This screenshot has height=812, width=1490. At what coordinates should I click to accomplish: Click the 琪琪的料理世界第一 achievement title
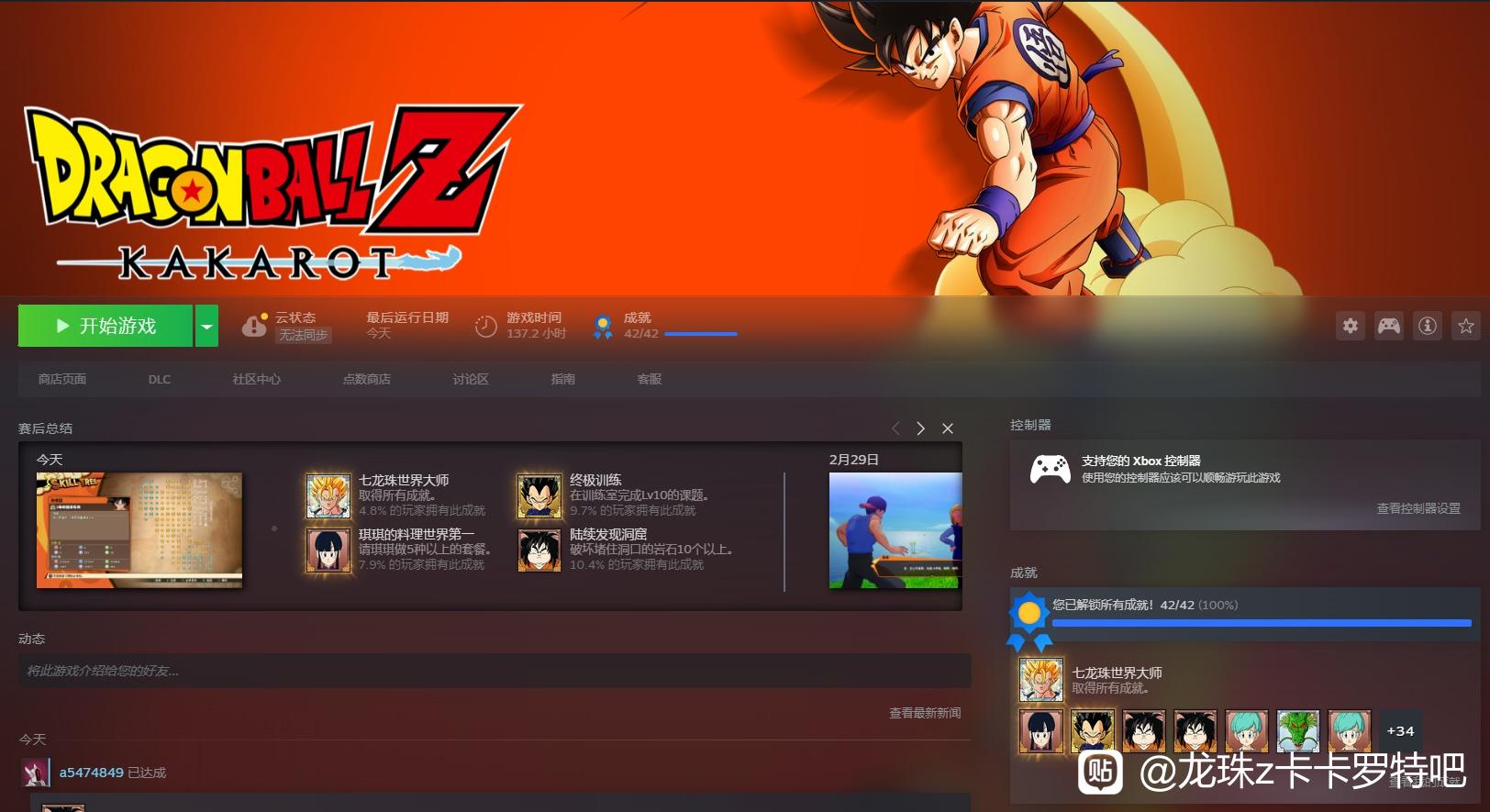pyautogui.click(x=417, y=534)
